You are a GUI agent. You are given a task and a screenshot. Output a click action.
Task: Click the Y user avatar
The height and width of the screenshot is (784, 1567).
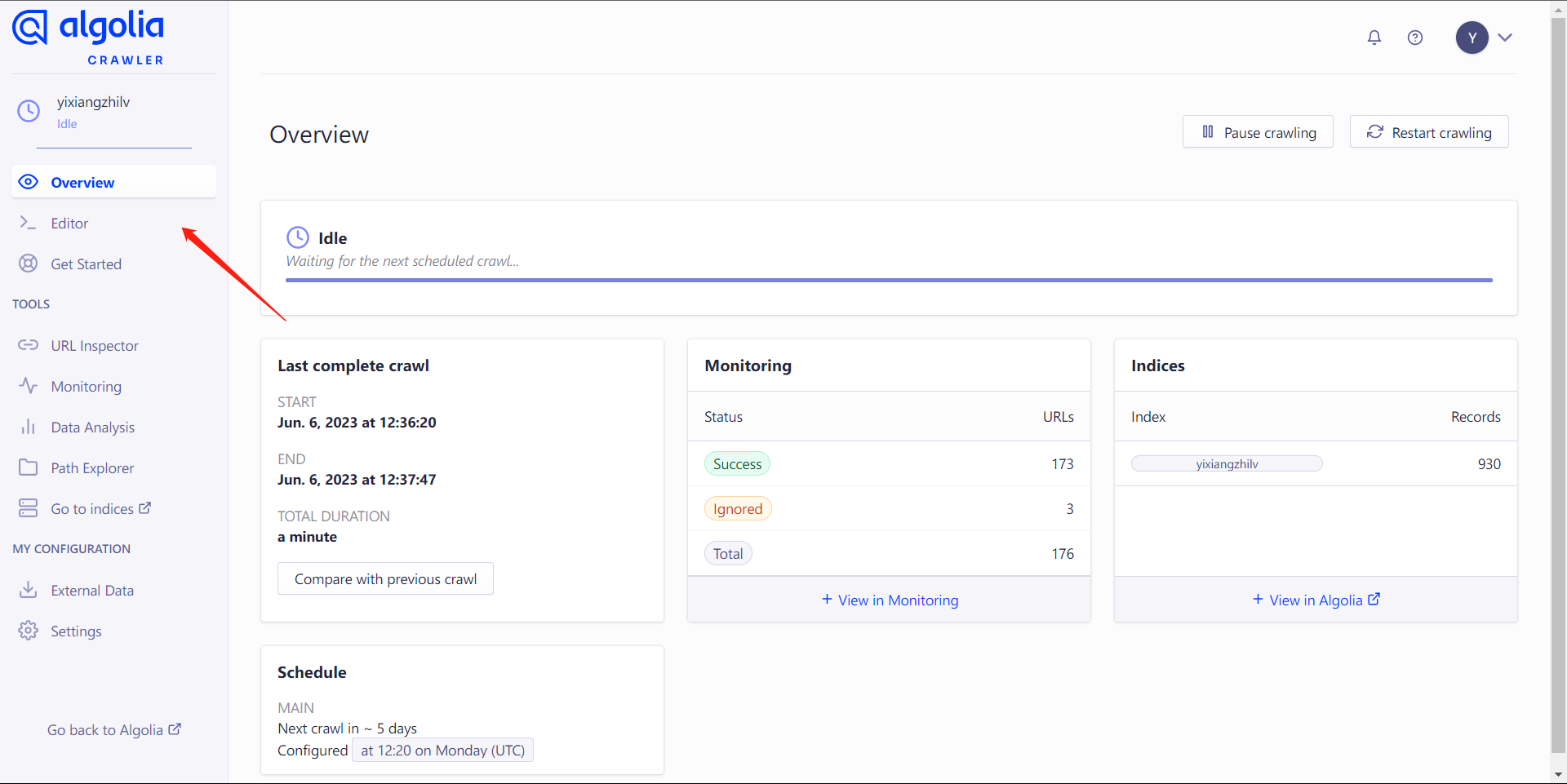[1472, 38]
